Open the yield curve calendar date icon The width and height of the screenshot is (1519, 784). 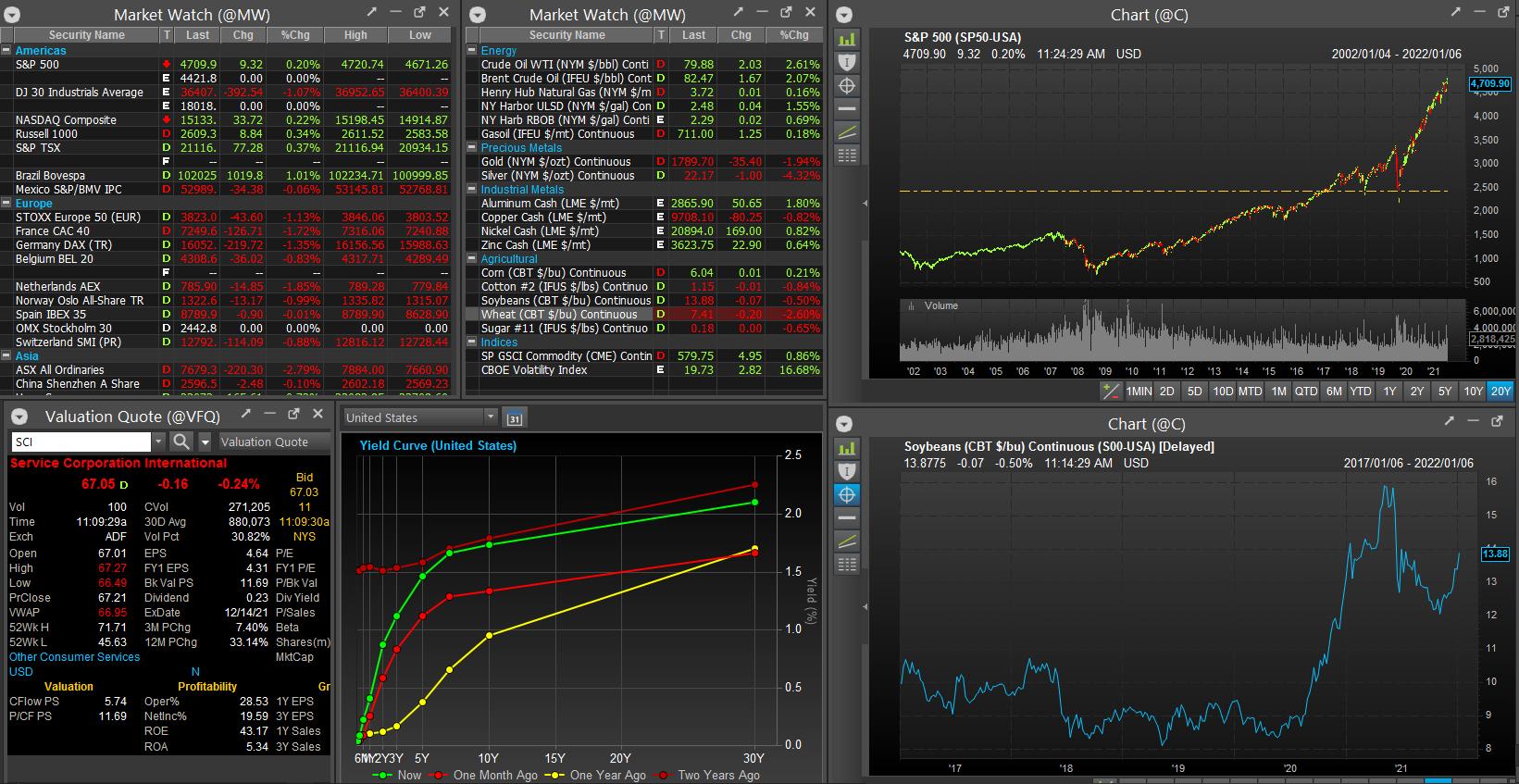click(x=515, y=418)
